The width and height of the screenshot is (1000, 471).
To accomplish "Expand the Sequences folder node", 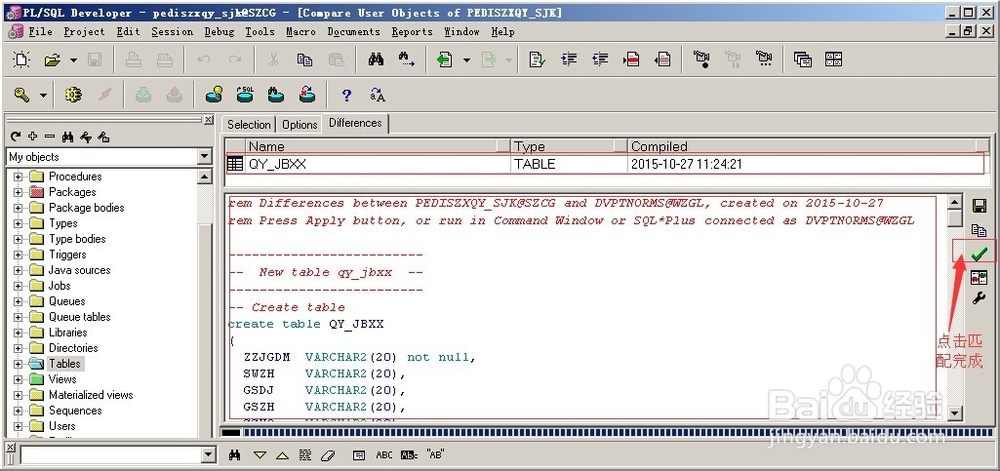I will pyautogui.click(x=18, y=410).
